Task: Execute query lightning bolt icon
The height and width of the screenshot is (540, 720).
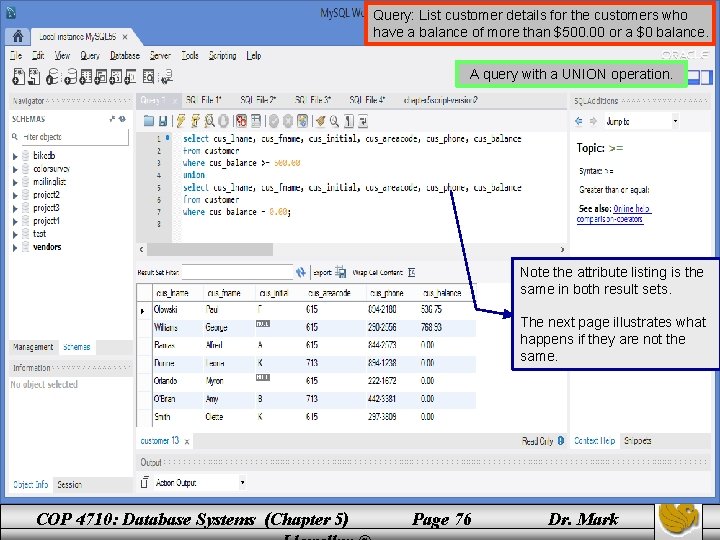Action: 180,121
